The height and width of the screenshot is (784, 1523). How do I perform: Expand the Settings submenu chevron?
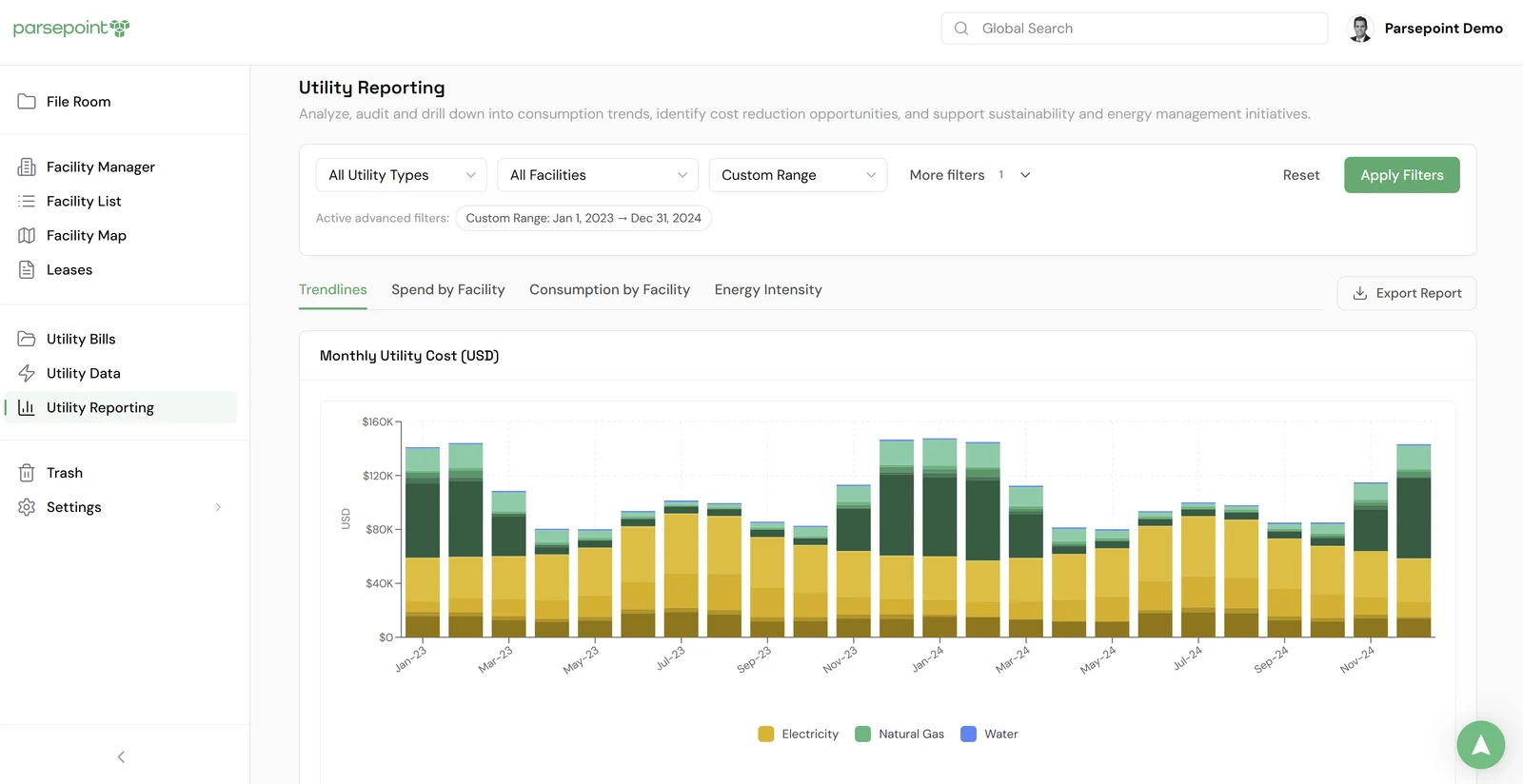pos(218,507)
